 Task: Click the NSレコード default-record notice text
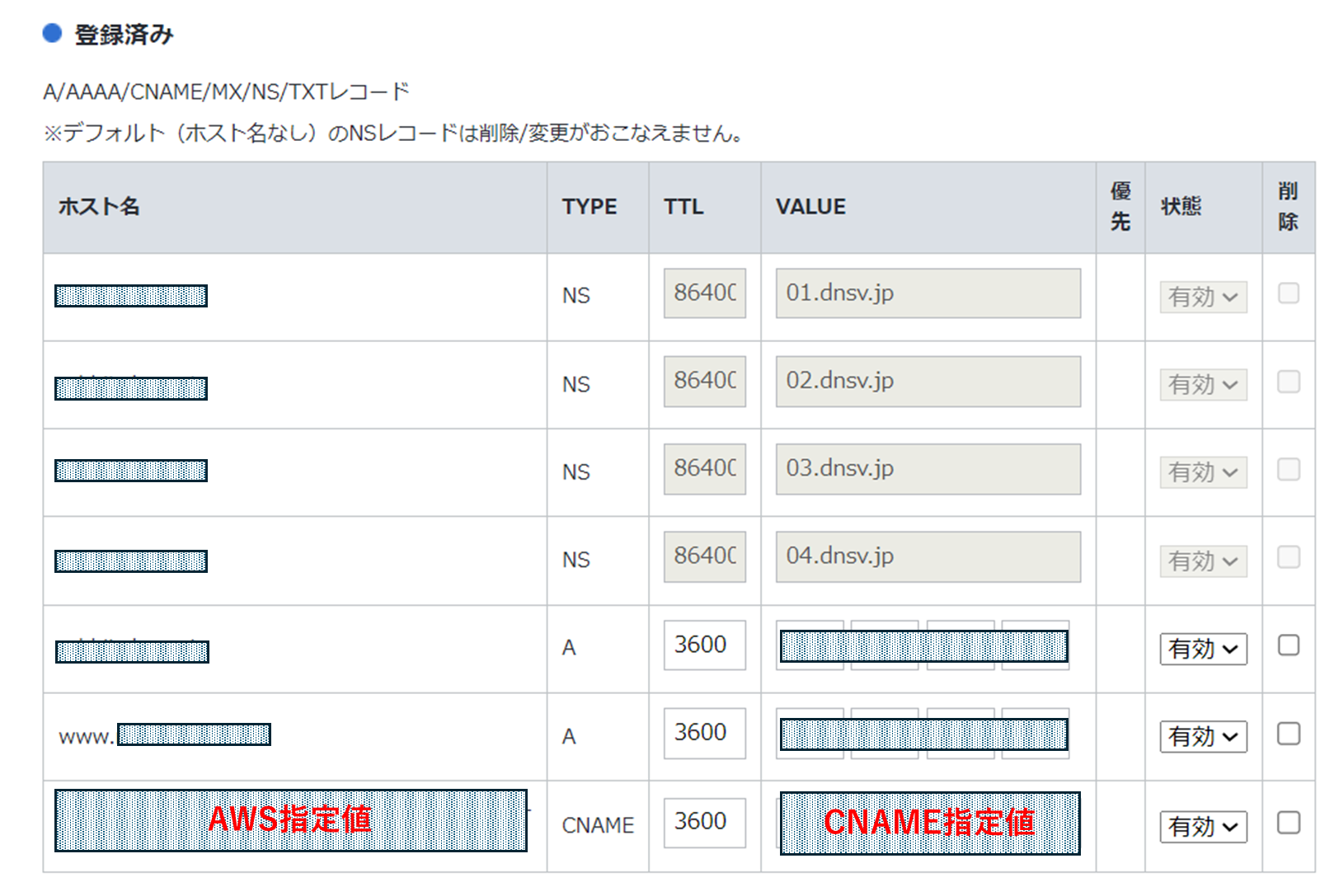(x=393, y=133)
